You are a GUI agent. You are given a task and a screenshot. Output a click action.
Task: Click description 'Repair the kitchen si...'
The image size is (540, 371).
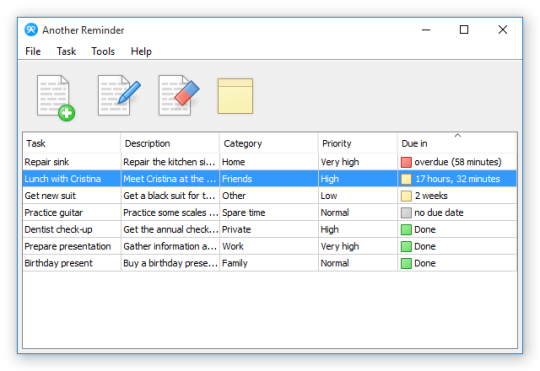(169, 162)
